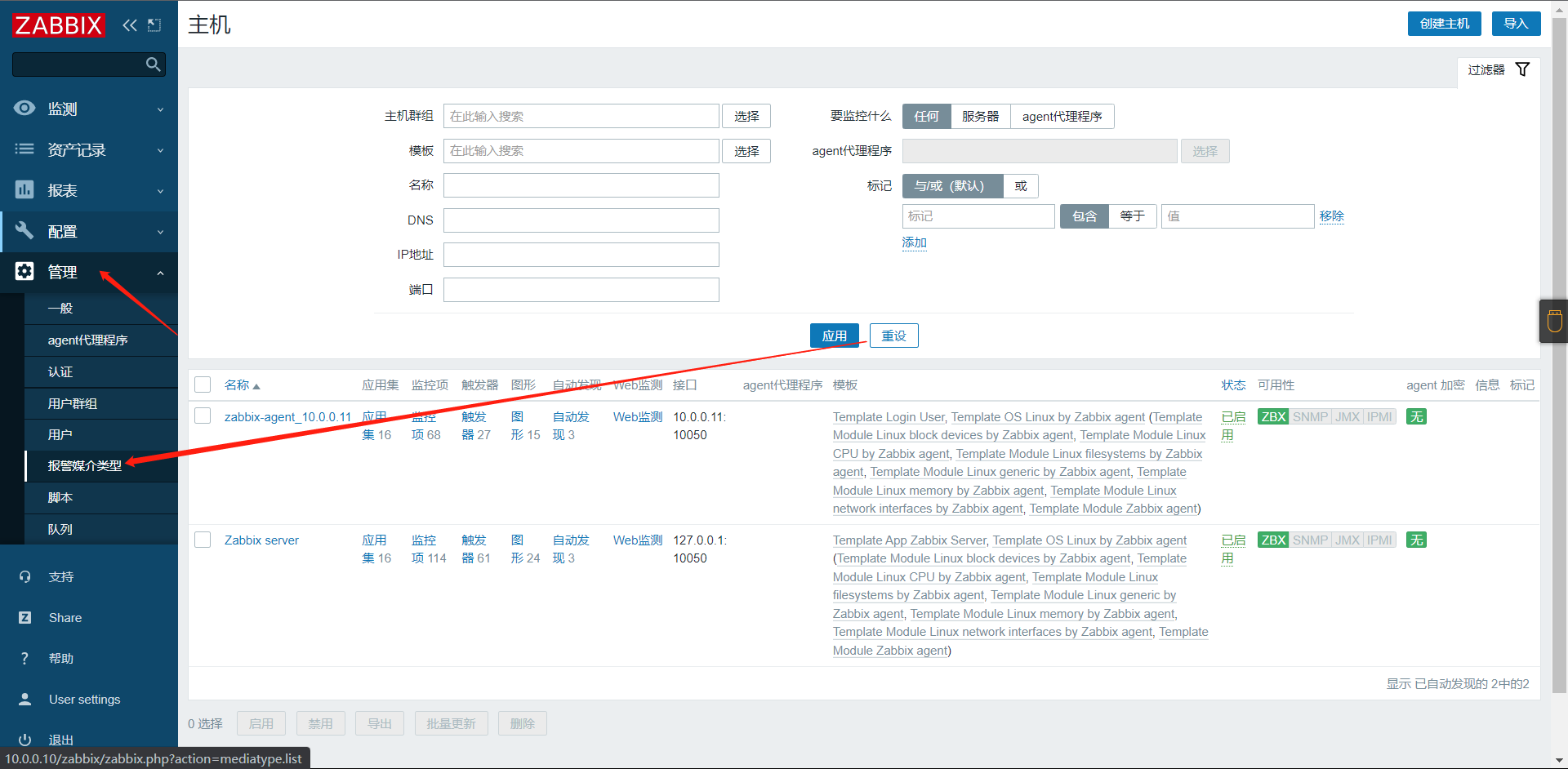Expand the 监测 menu chevron
Viewport: 1568px width, 769px height.
click(x=160, y=109)
